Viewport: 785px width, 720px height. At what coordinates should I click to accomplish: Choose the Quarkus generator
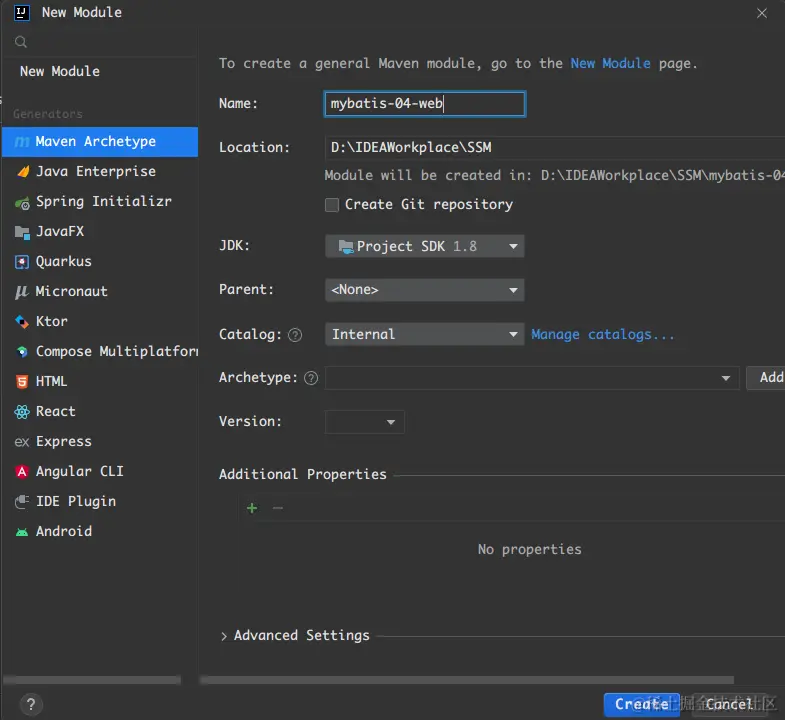[x=100, y=261]
